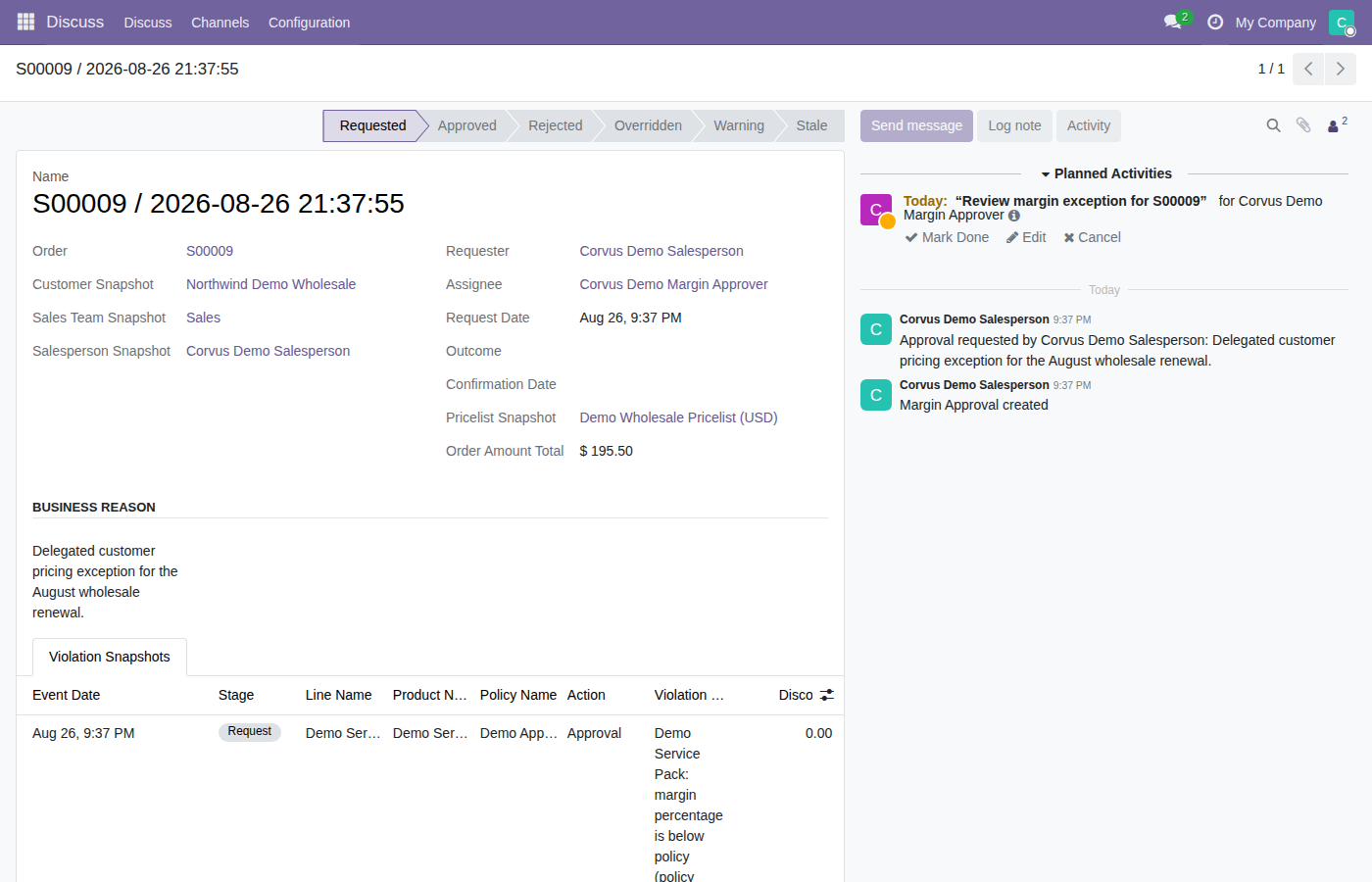Open Demo Wholesale Pricelist (USD) link

[x=678, y=417]
